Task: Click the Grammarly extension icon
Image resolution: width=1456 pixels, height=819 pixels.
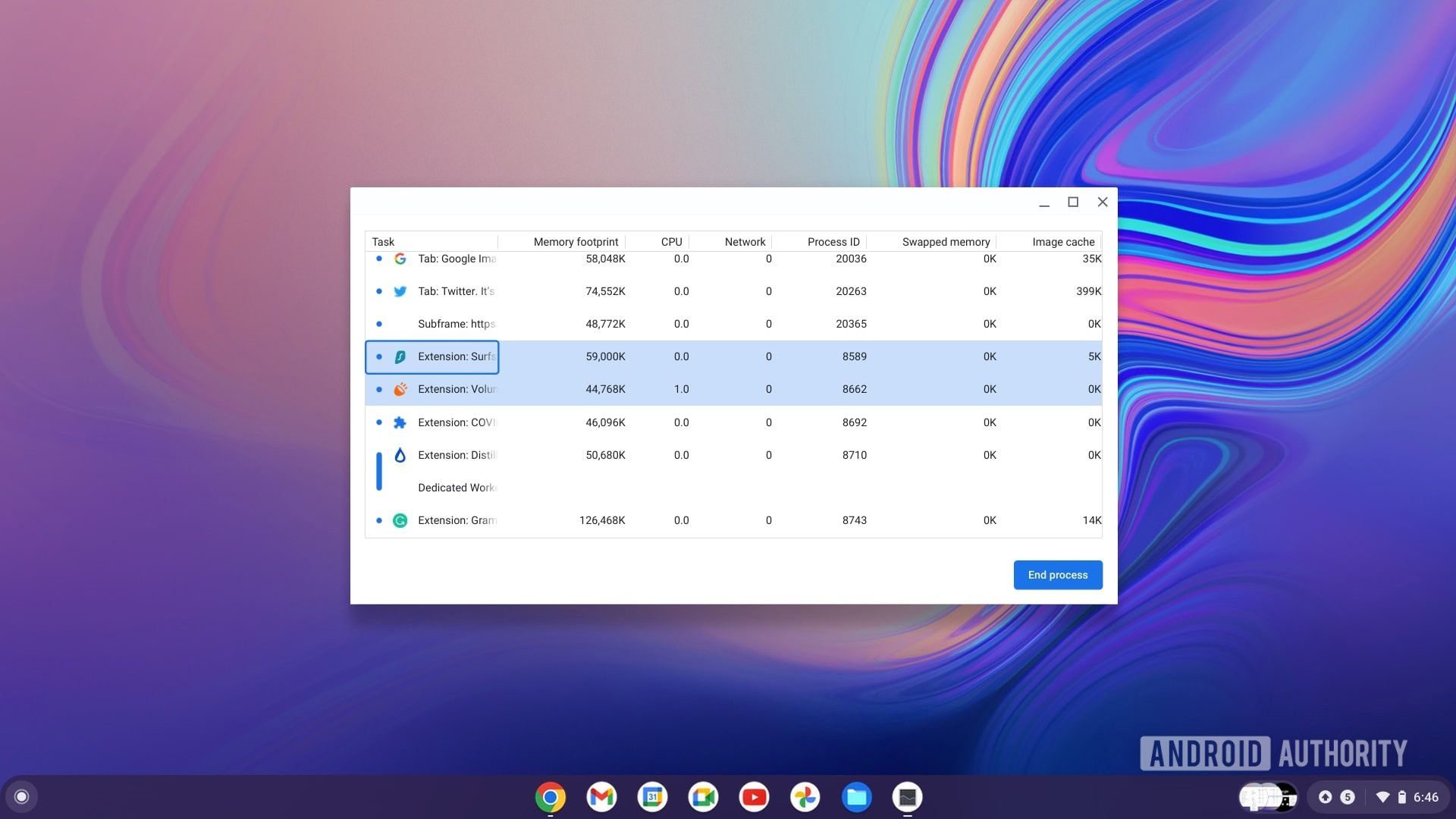Action: (x=398, y=520)
